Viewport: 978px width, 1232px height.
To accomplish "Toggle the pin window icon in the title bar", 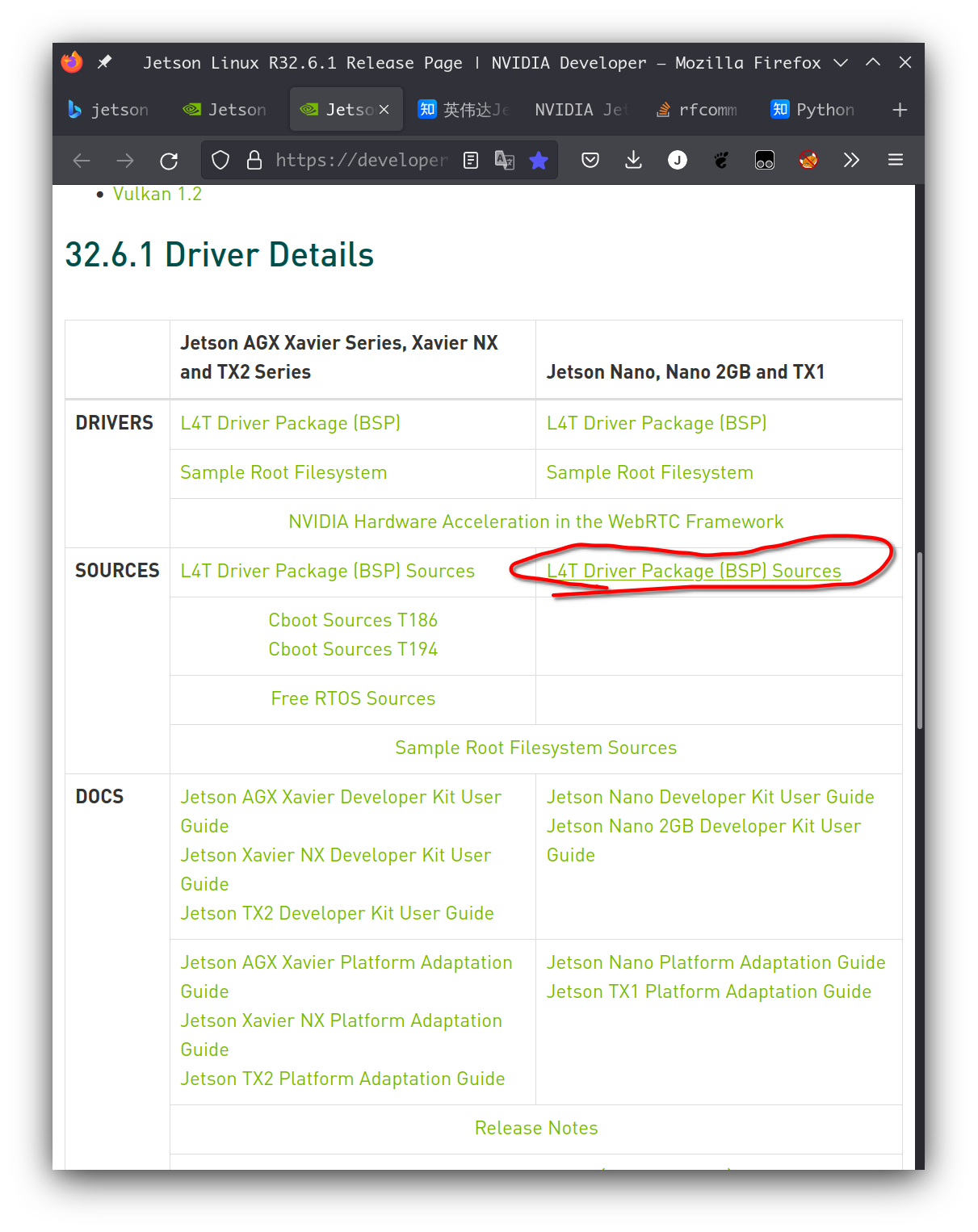I will click(105, 62).
